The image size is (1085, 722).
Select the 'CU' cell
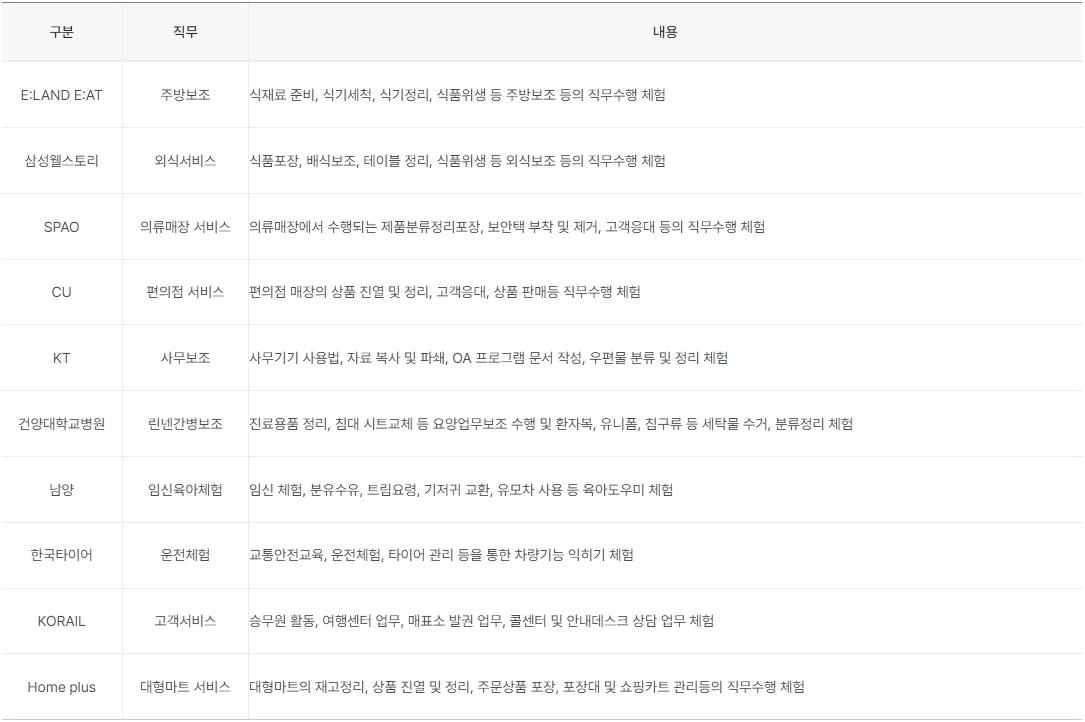62,292
